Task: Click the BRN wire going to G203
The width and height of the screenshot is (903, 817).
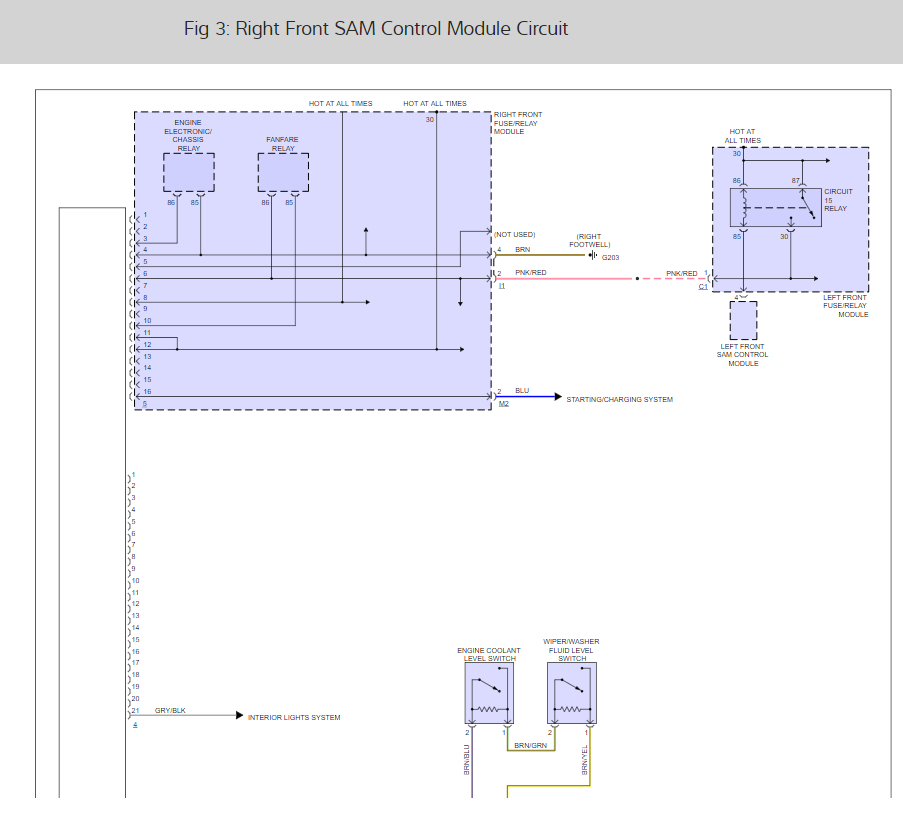Action: (x=540, y=255)
